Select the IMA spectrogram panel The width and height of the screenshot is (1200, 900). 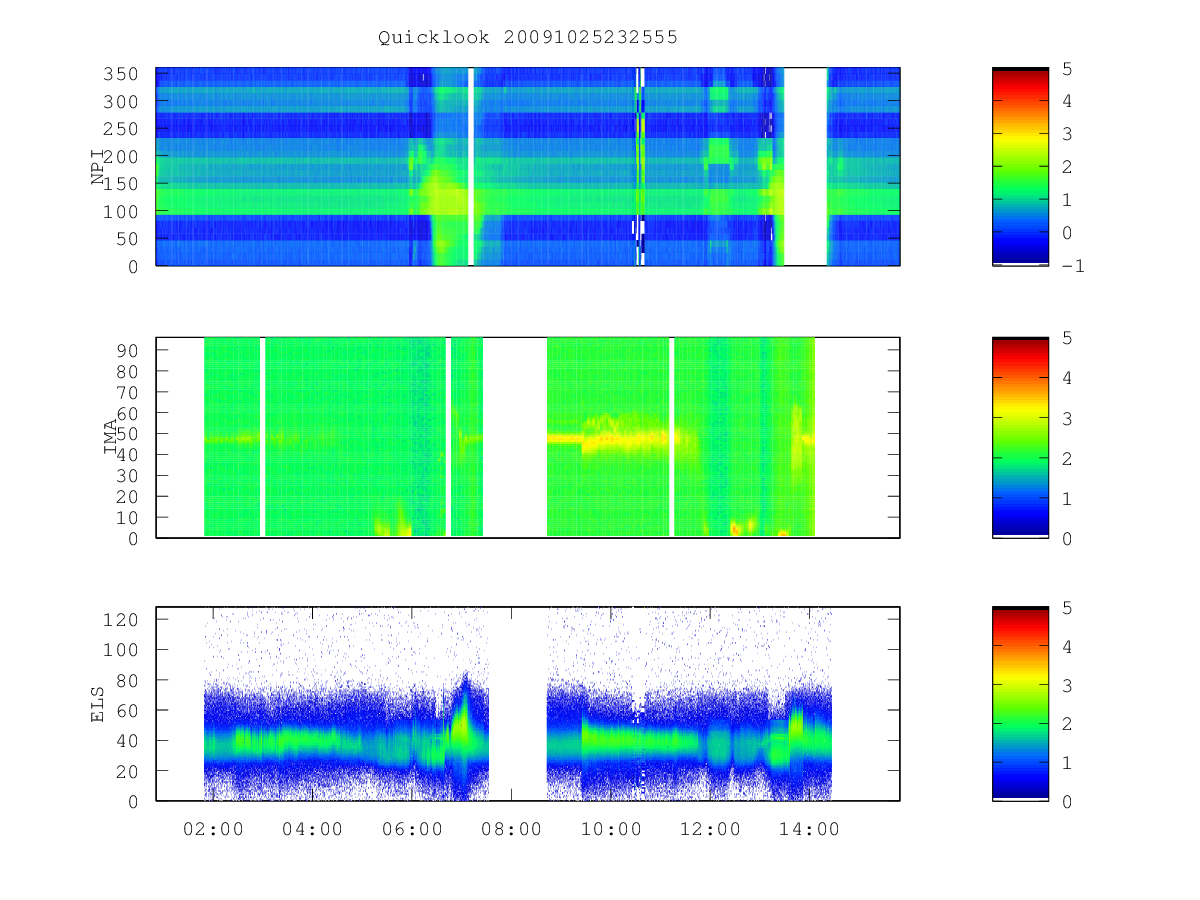coord(528,437)
